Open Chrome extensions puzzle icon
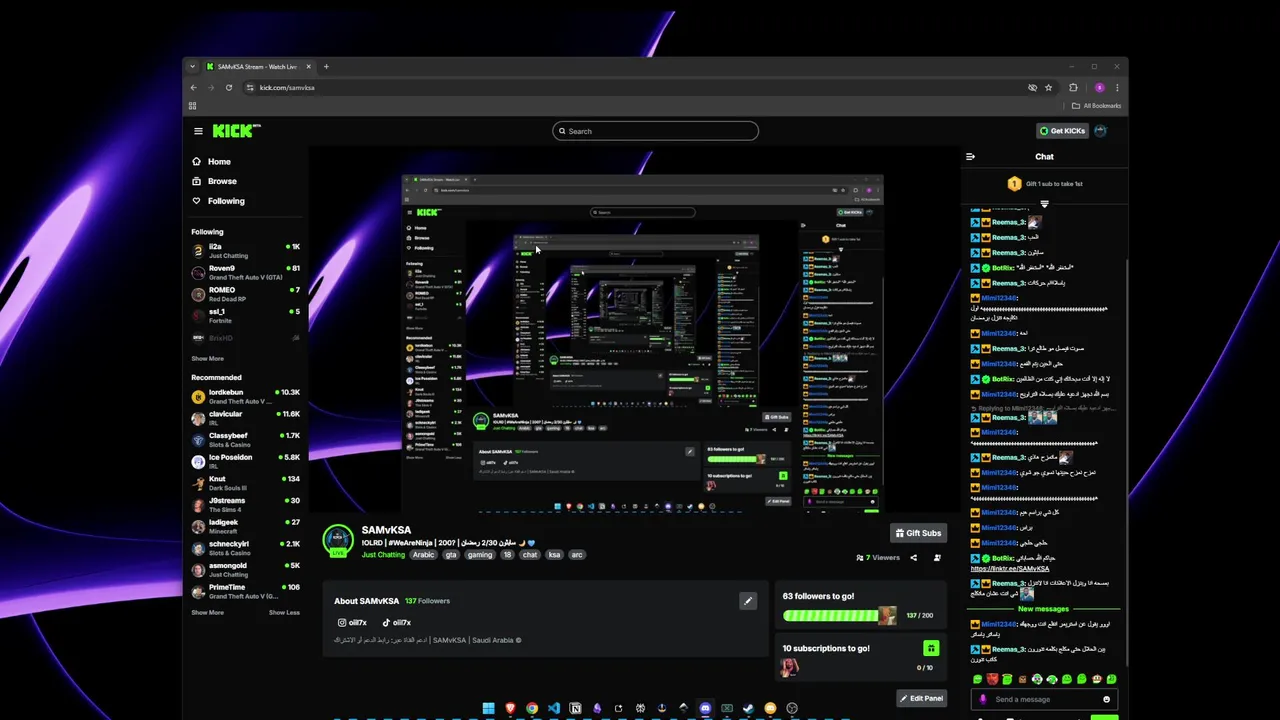Viewport: 1280px width, 720px height. [1073, 87]
